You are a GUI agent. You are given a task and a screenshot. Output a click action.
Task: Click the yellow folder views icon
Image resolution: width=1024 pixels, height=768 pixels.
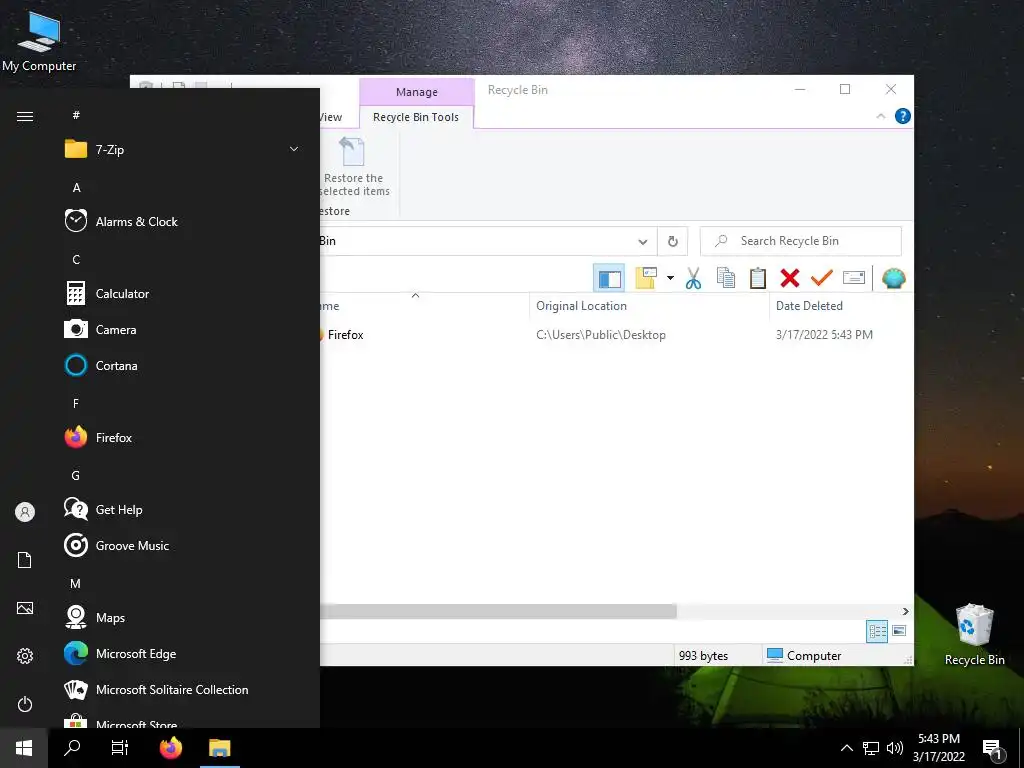point(647,278)
